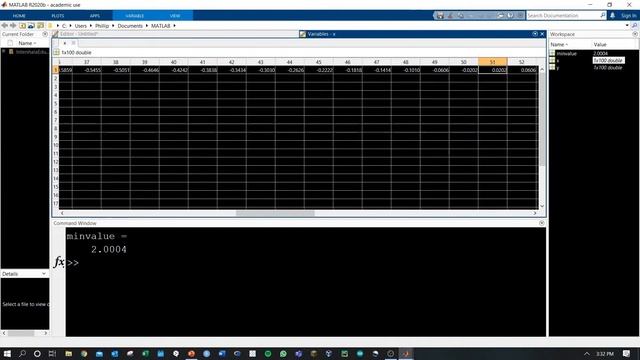Click the Up One Level folder icon
640x360 pixels.
(22, 25)
